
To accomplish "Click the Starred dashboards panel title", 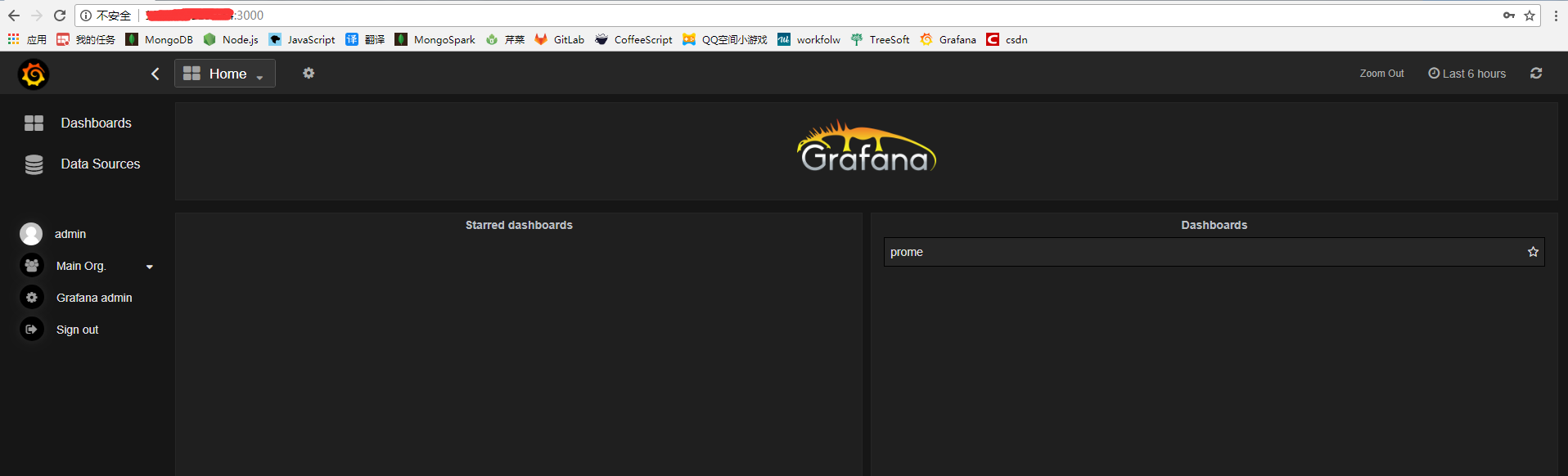I will pyautogui.click(x=519, y=225).
